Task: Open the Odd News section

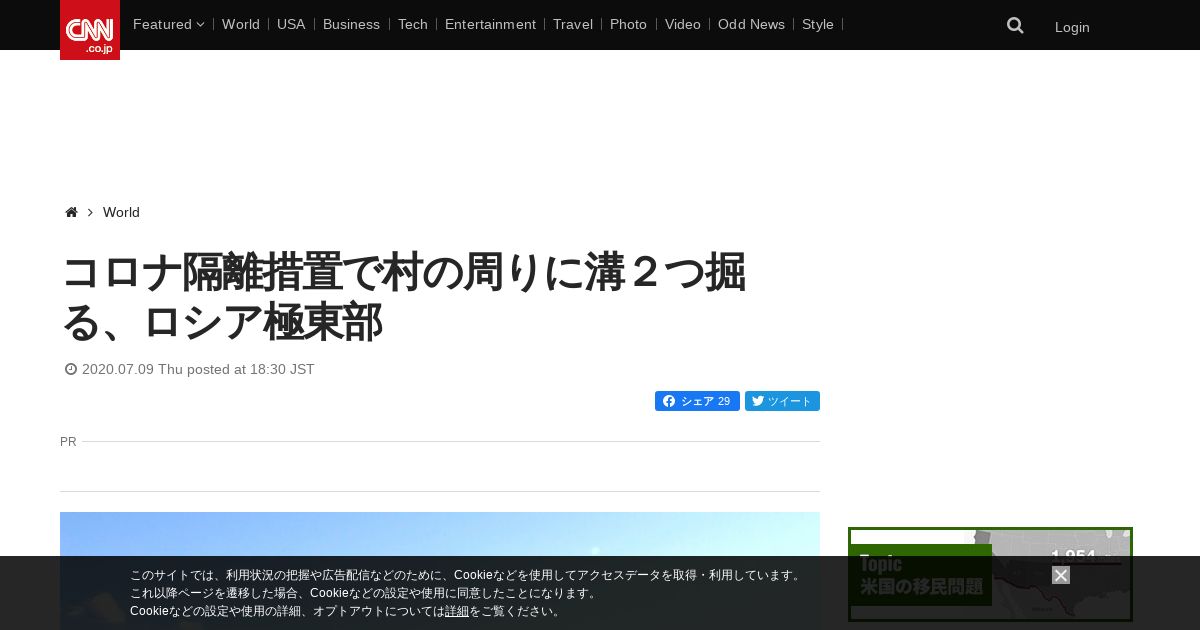Action: click(751, 24)
